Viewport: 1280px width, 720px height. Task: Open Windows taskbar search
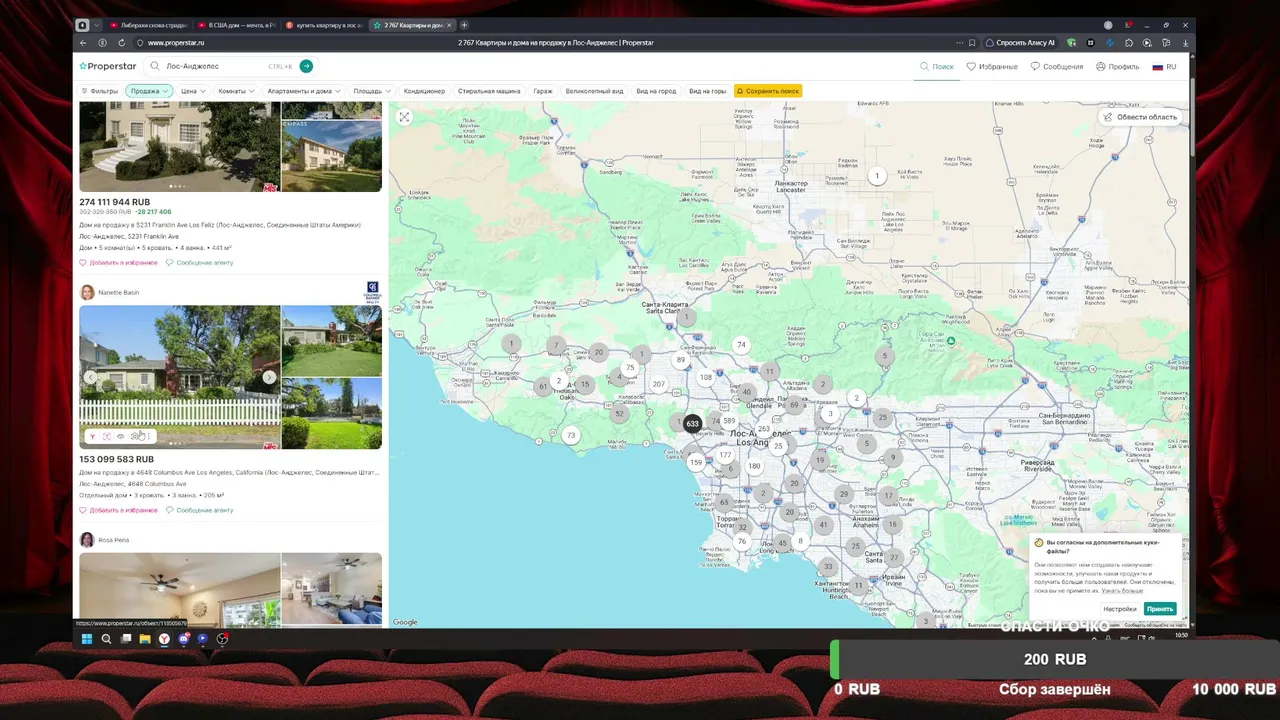106,639
